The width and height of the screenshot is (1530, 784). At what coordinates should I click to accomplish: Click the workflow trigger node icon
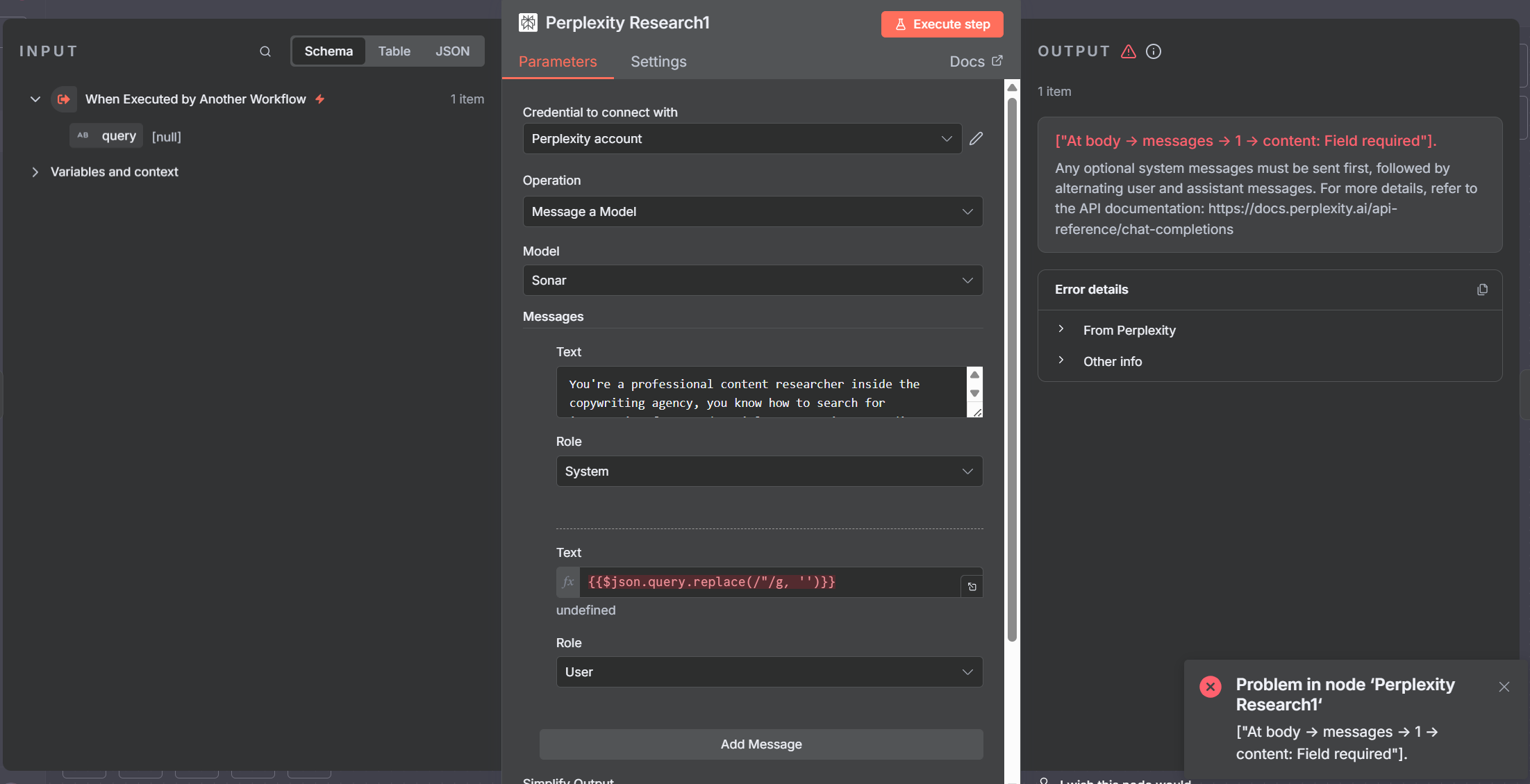[x=64, y=99]
